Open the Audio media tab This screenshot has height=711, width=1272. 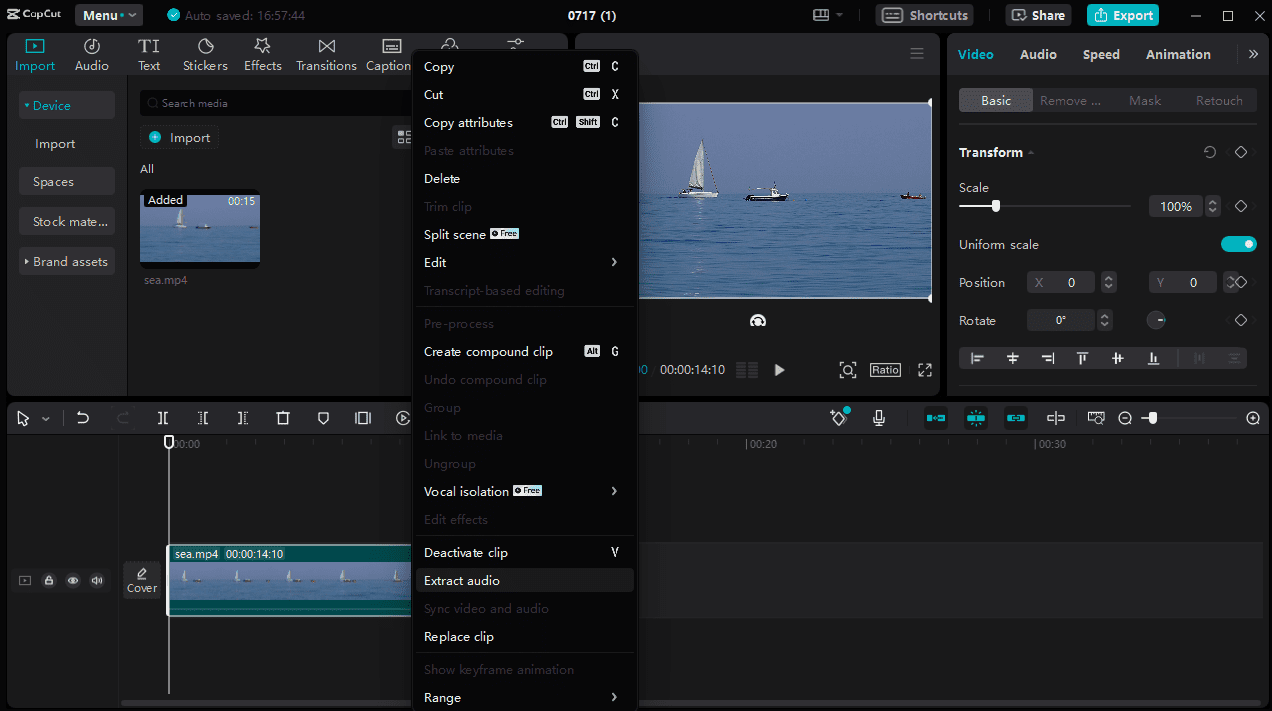[91, 55]
